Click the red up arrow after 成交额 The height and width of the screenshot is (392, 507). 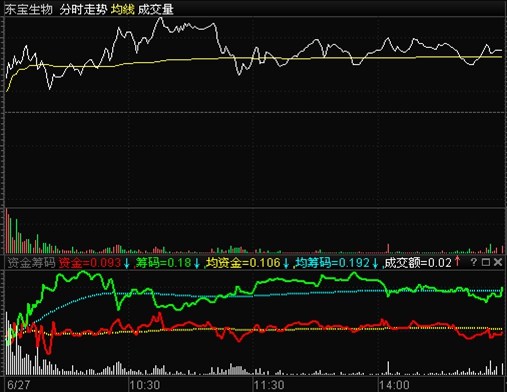(x=457, y=262)
